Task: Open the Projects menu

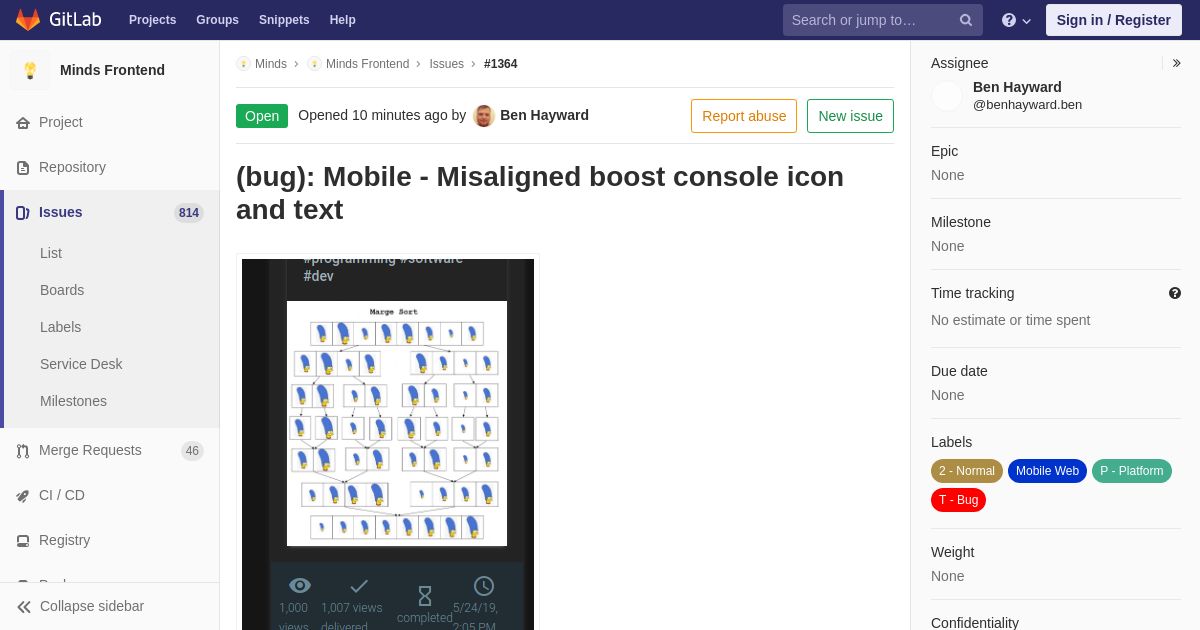Action: 152,20
